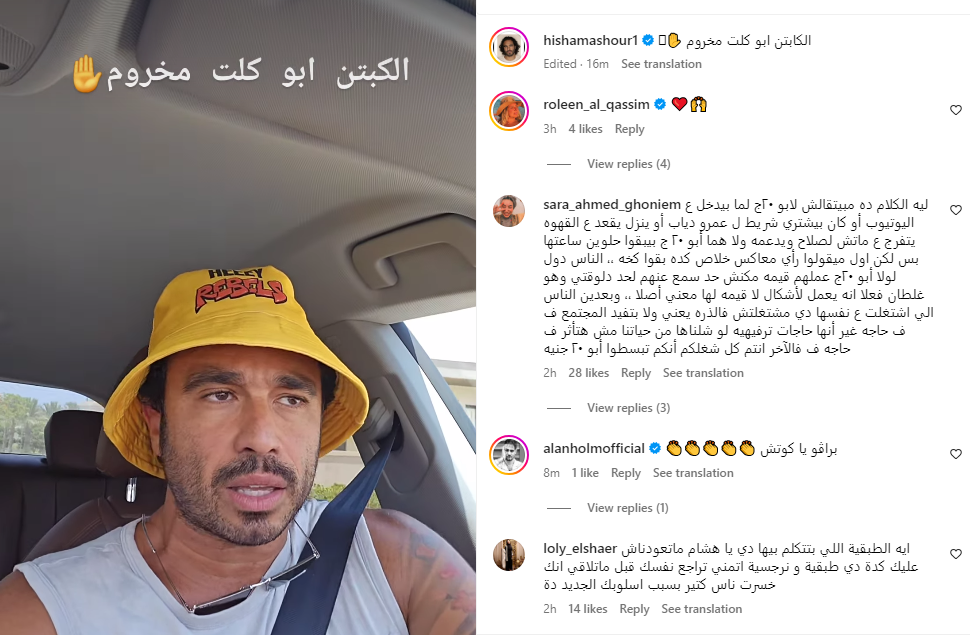Like sara_ahmed_ghoniem's comment heart icon
The height and width of the screenshot is (635, 970).
point(956,210)
